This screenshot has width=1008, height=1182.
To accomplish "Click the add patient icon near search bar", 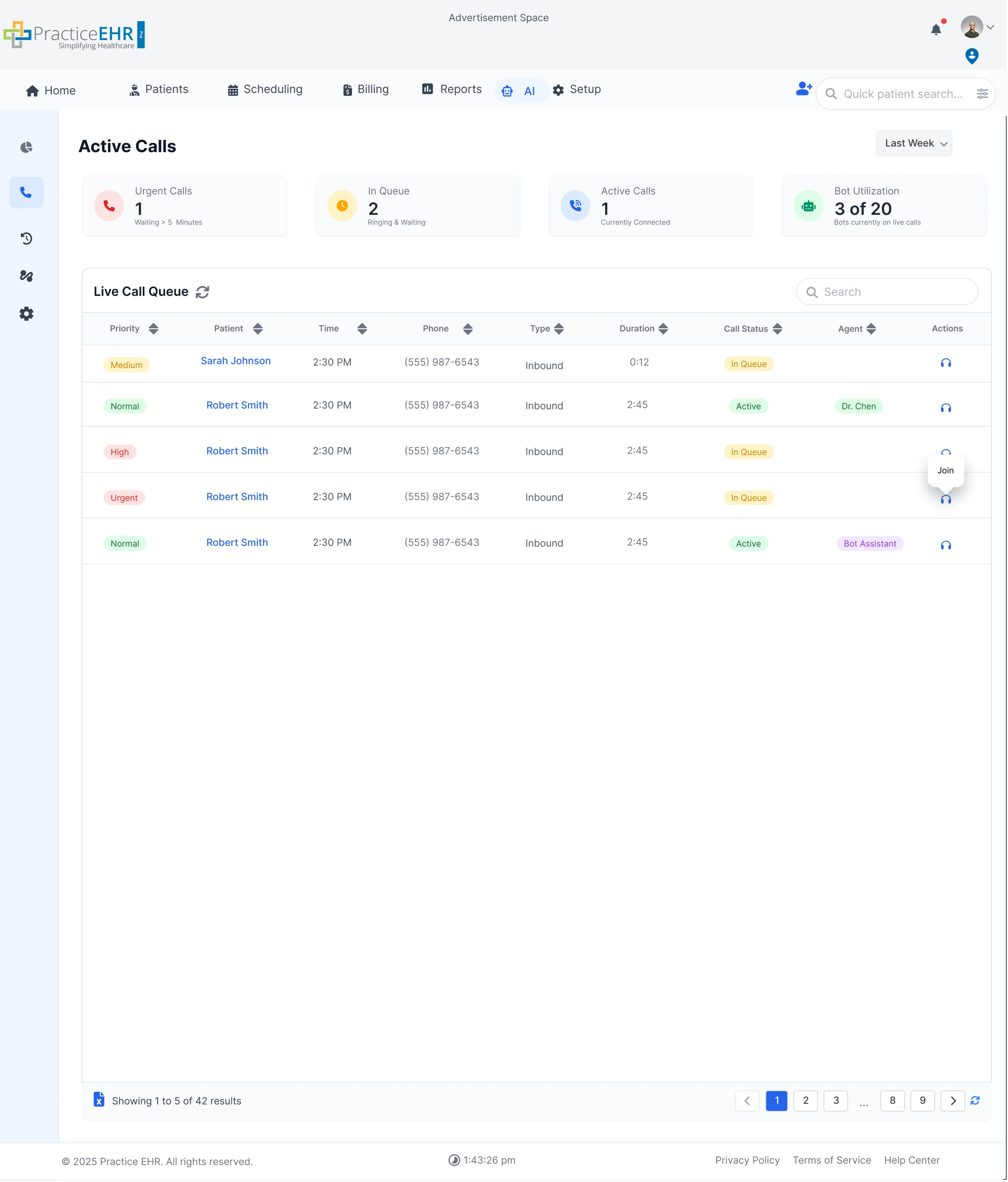I will coord(804,89).
